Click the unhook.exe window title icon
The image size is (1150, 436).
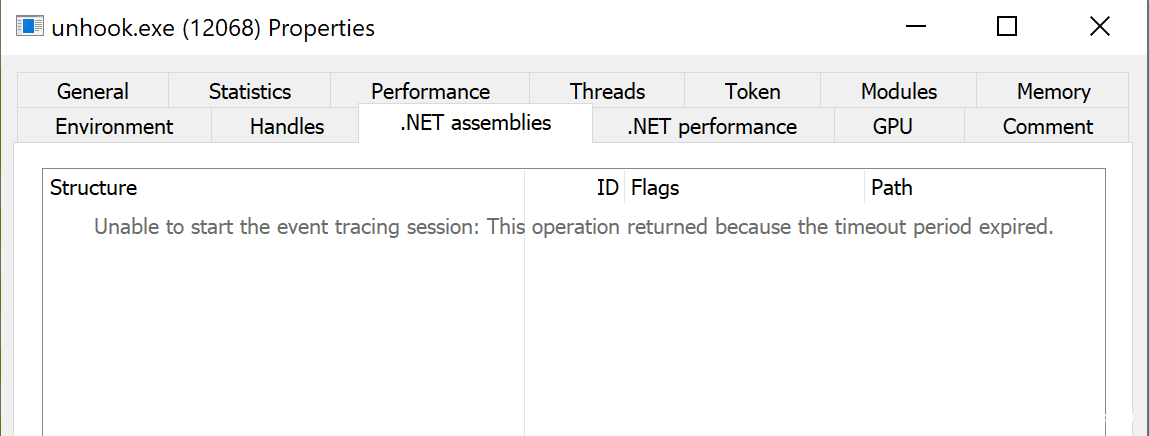[28, 28]
